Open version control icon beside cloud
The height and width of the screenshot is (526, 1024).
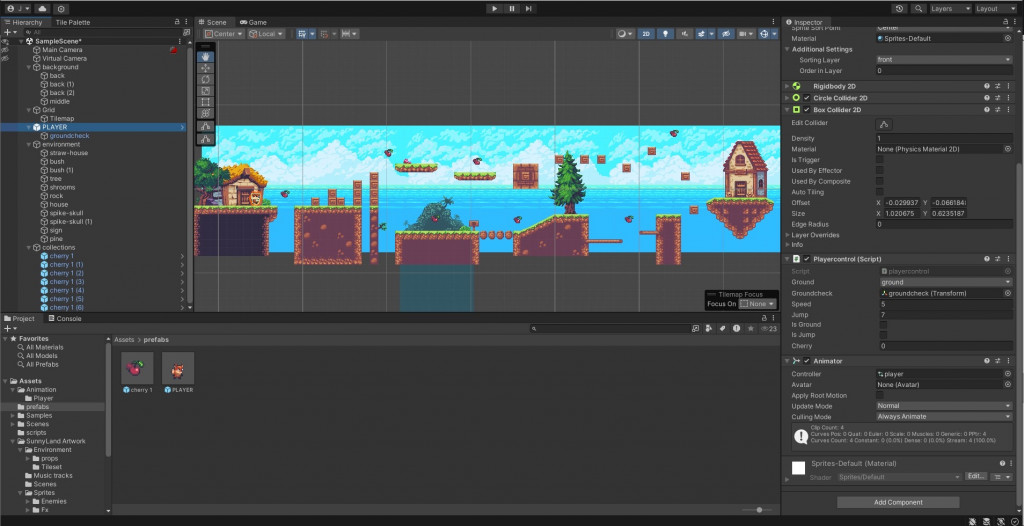[61, 8]
